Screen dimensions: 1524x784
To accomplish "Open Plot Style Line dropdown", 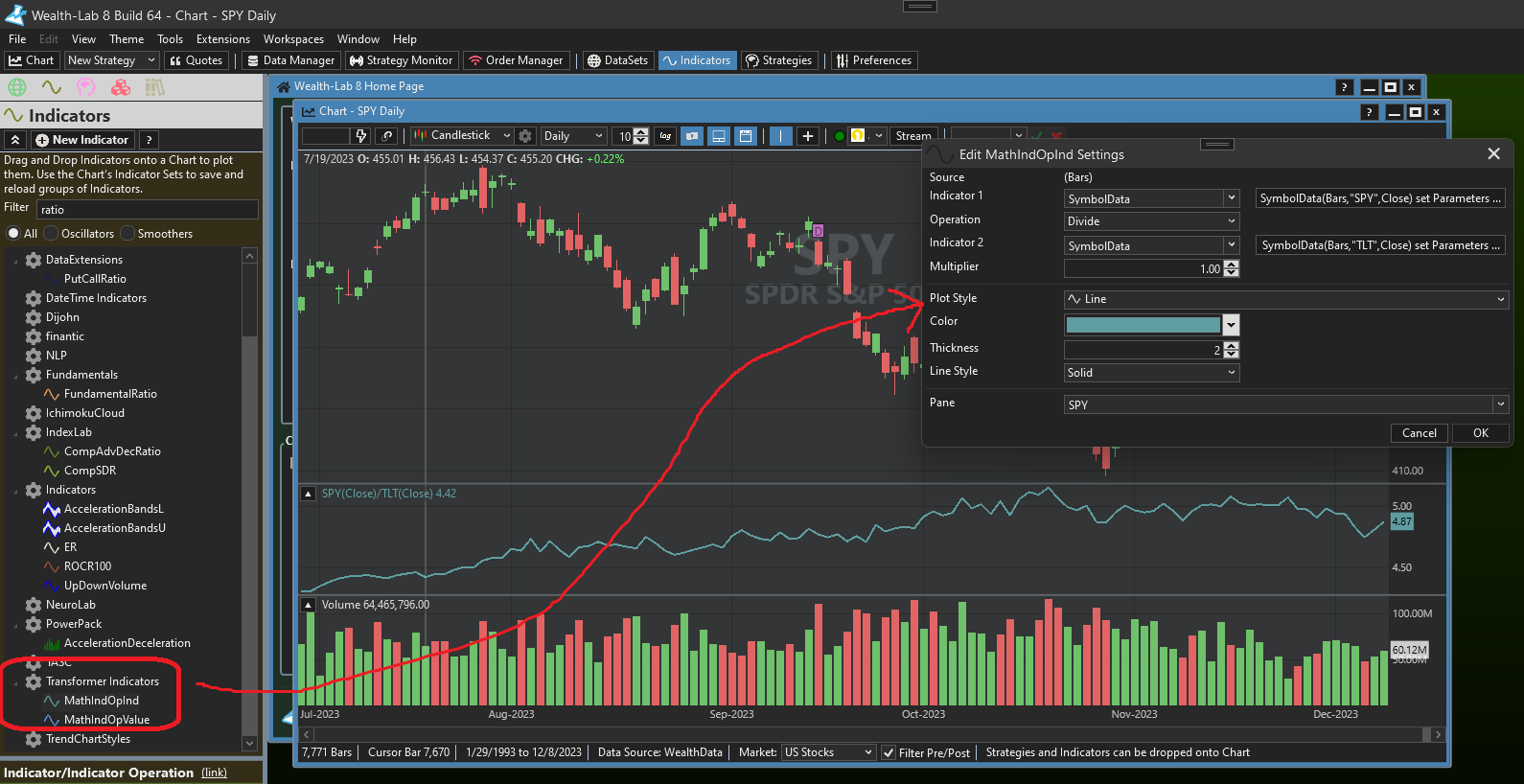I will (x=1286, y=299).
